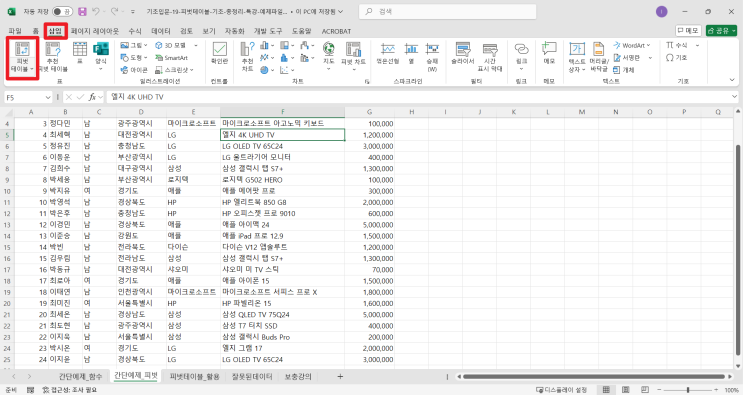Toggle AutoSave (자동 저장) switch

(x=63, y=11)
